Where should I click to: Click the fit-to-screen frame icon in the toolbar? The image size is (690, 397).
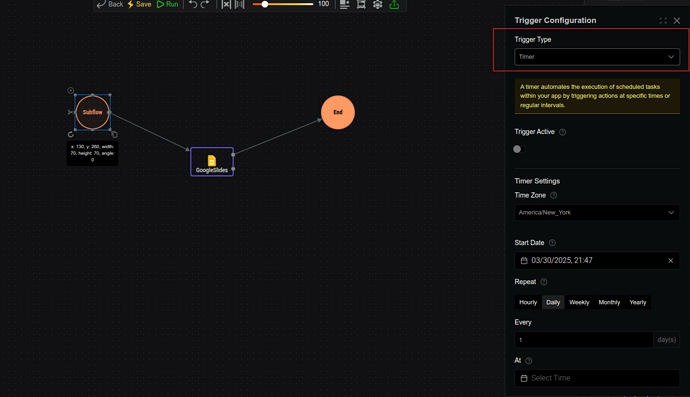coord(361,4)
